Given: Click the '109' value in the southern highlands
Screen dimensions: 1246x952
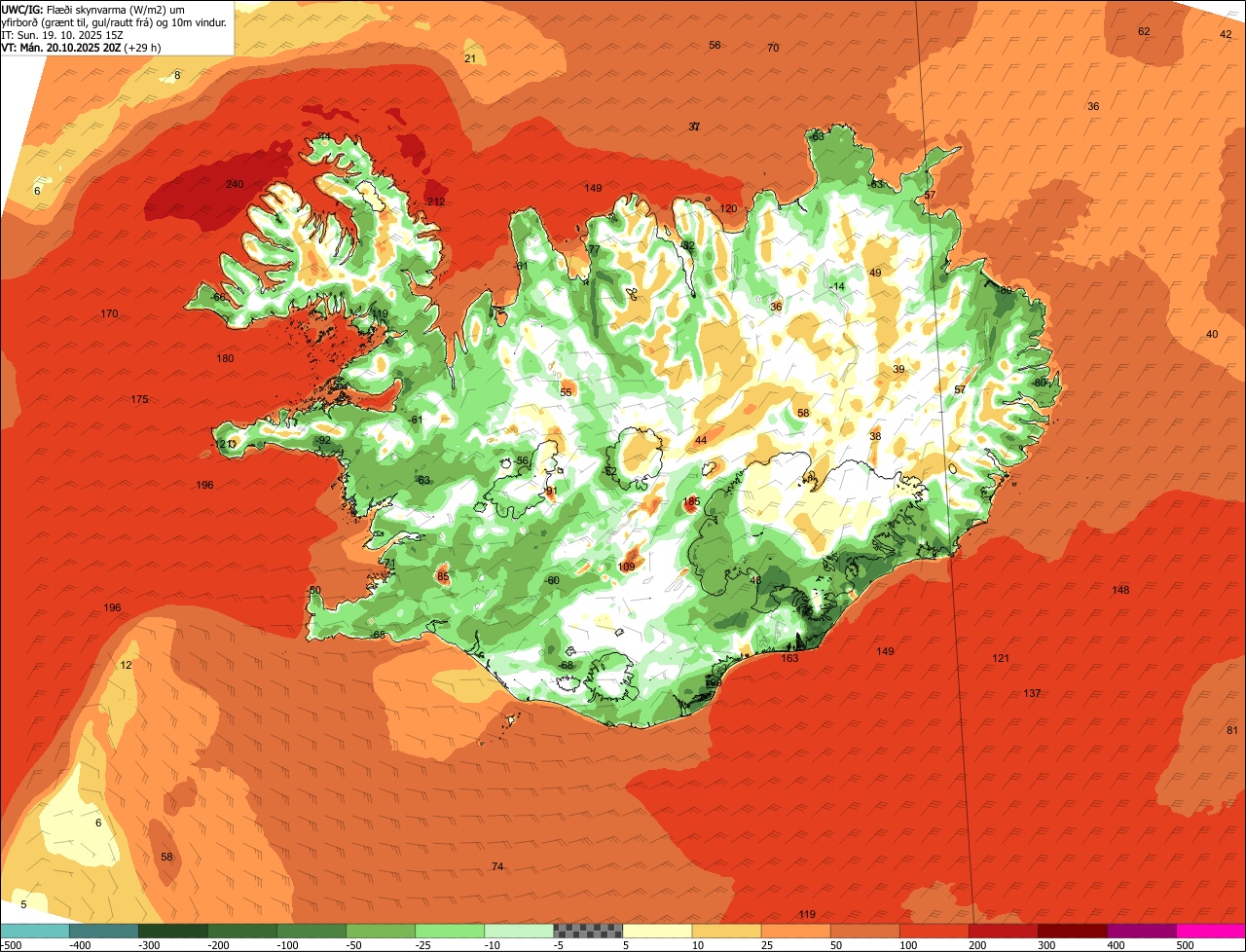Looking at the screenshot, I should click(626, 567).
